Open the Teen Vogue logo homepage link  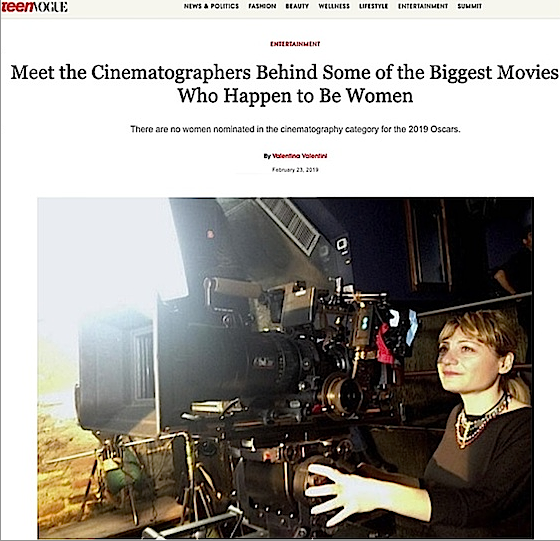pos(34,6)
